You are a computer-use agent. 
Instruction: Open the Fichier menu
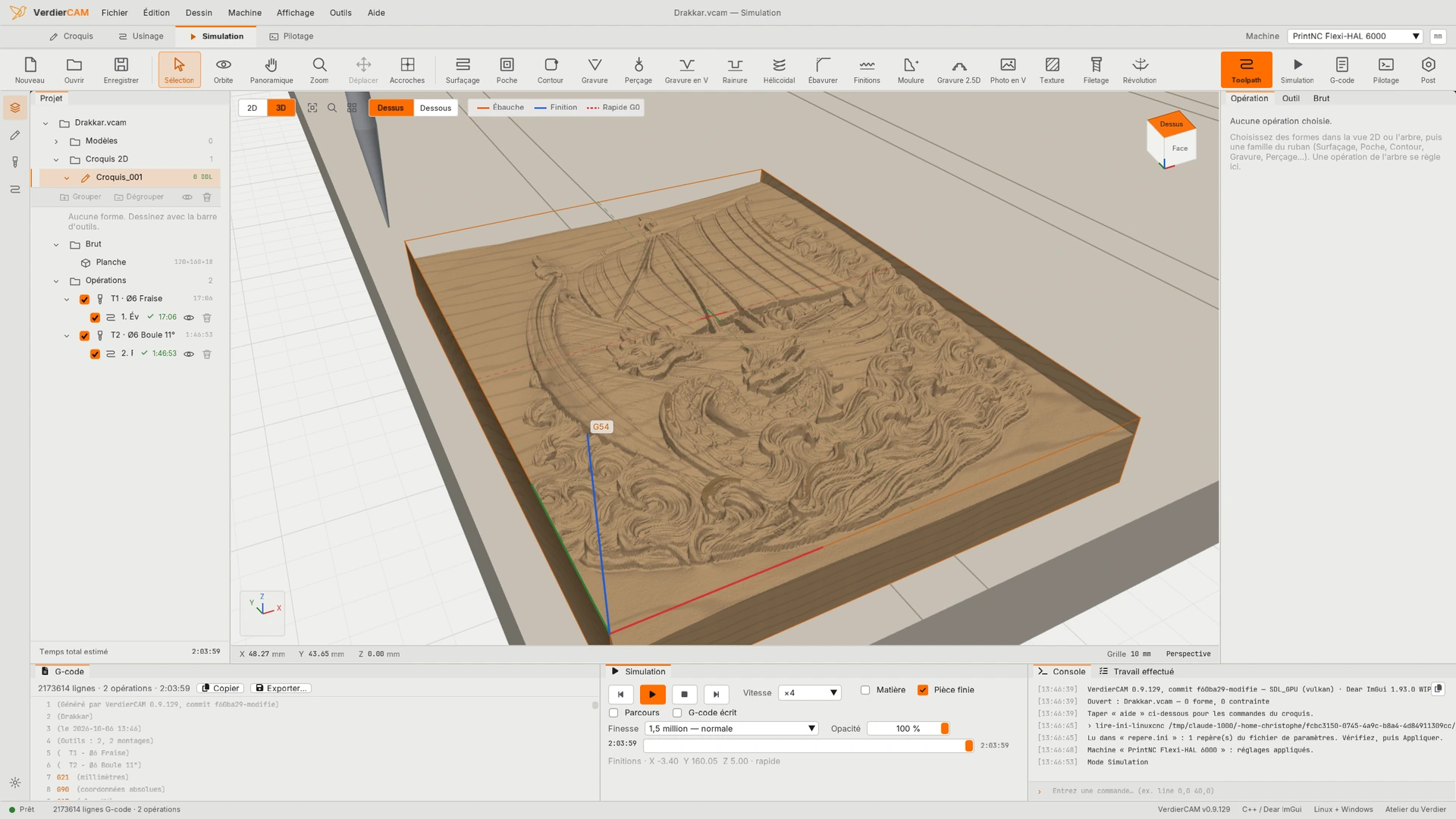(115, 13)
